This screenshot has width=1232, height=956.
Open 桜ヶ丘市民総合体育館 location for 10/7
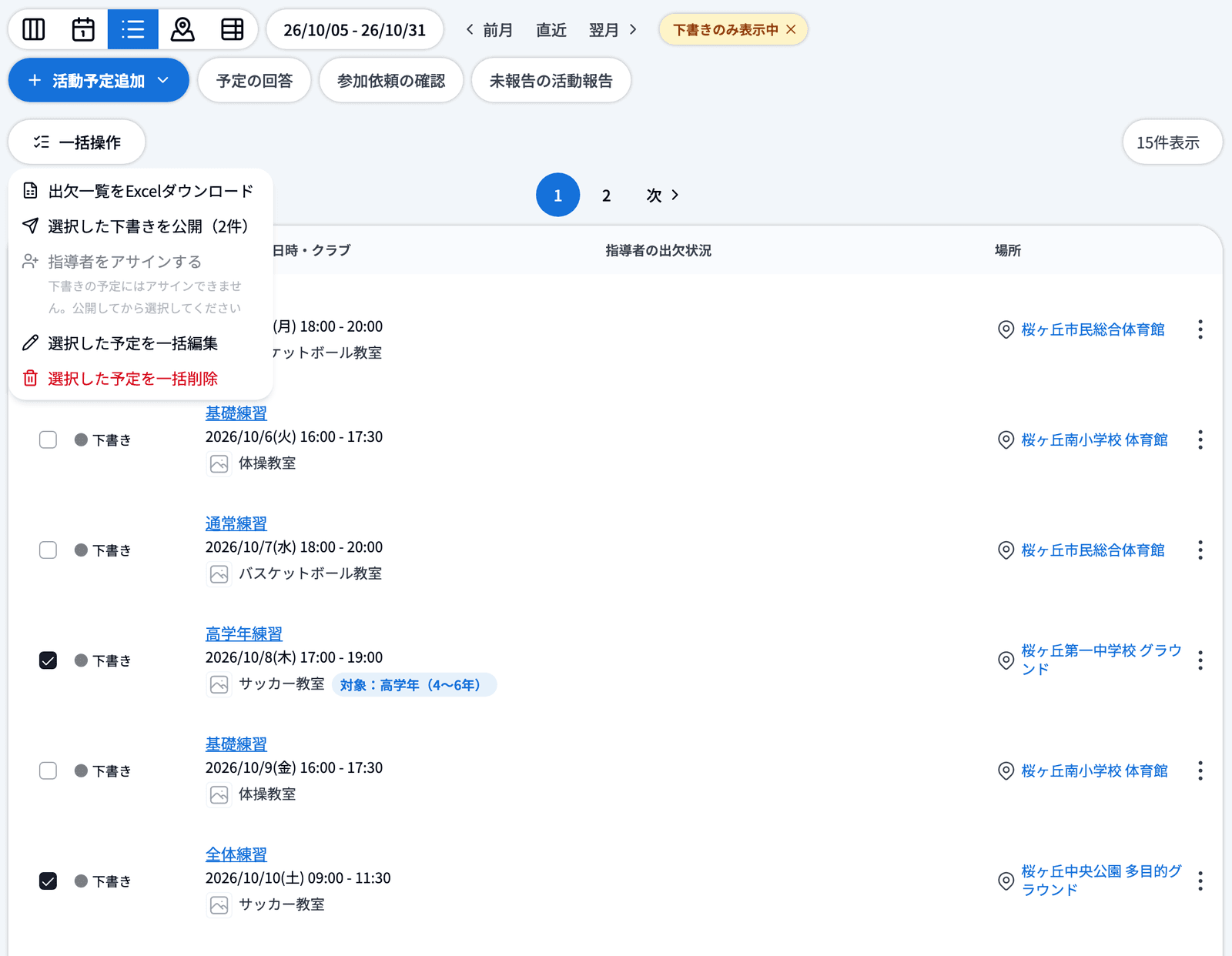(1093, 550)
